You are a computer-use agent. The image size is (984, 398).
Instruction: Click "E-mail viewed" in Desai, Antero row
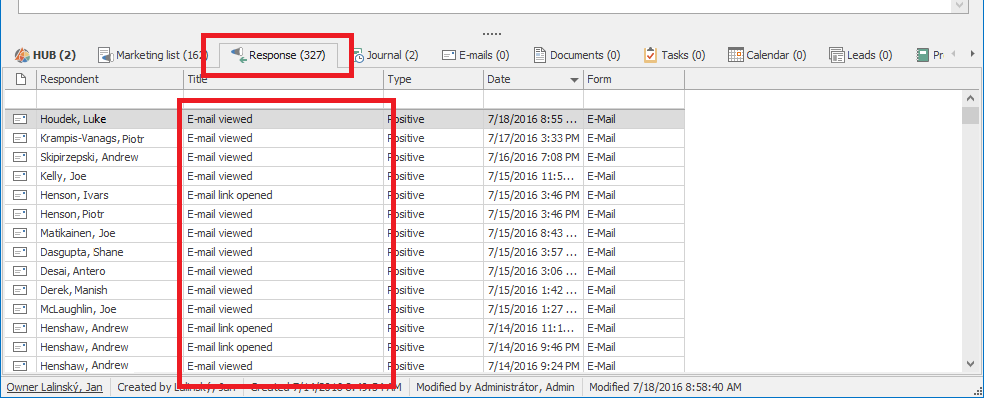coord(220,271)
